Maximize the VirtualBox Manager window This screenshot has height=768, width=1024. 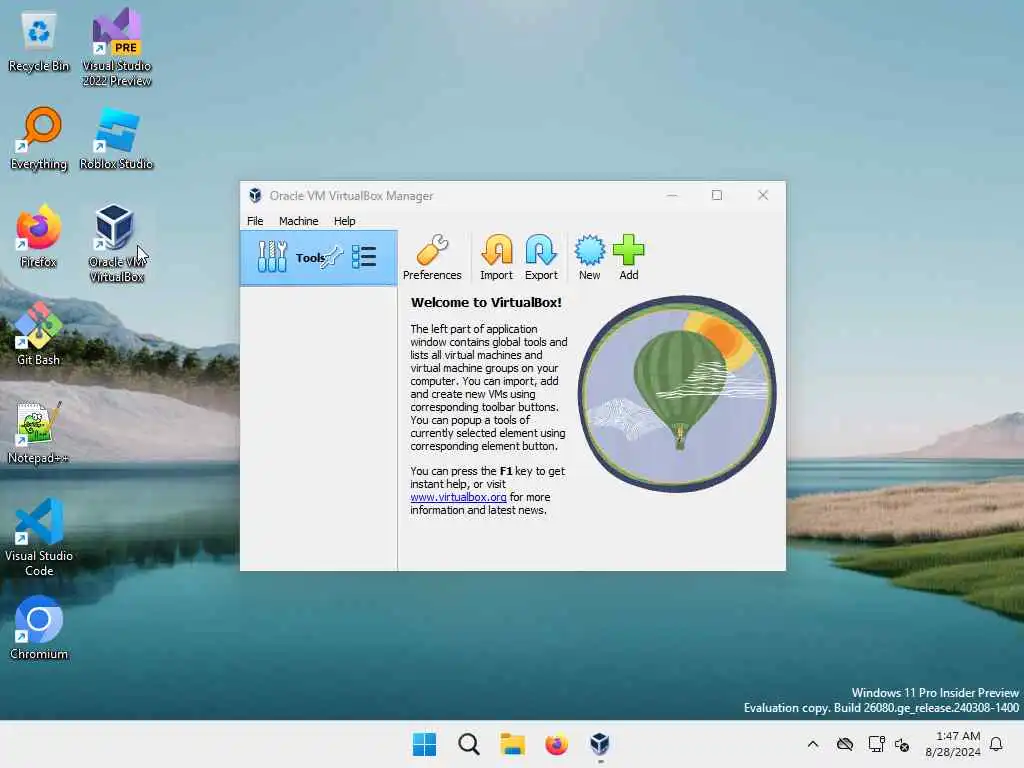click(x=716, y=195)
